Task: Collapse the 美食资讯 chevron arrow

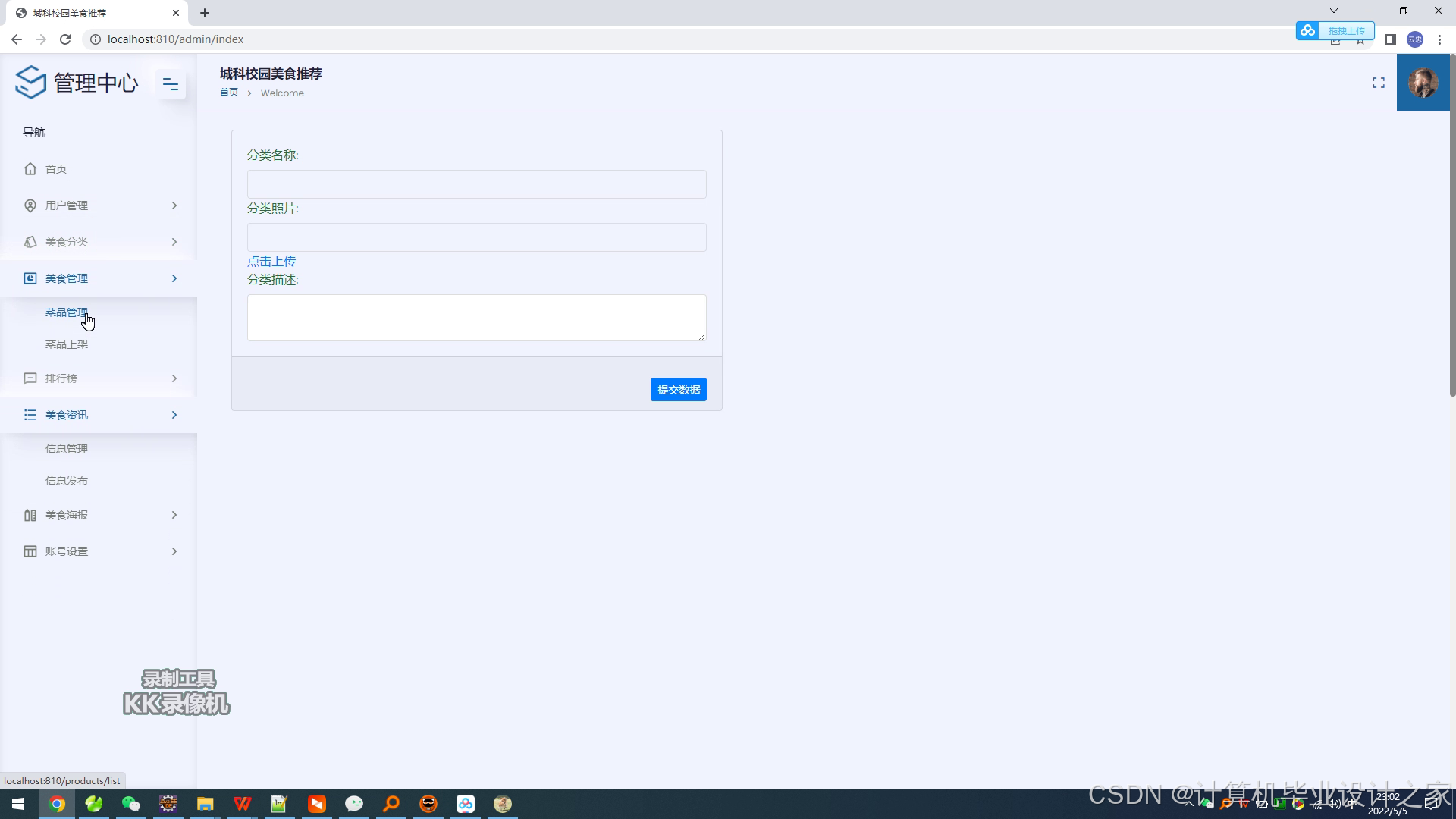Action: (174, 415)
